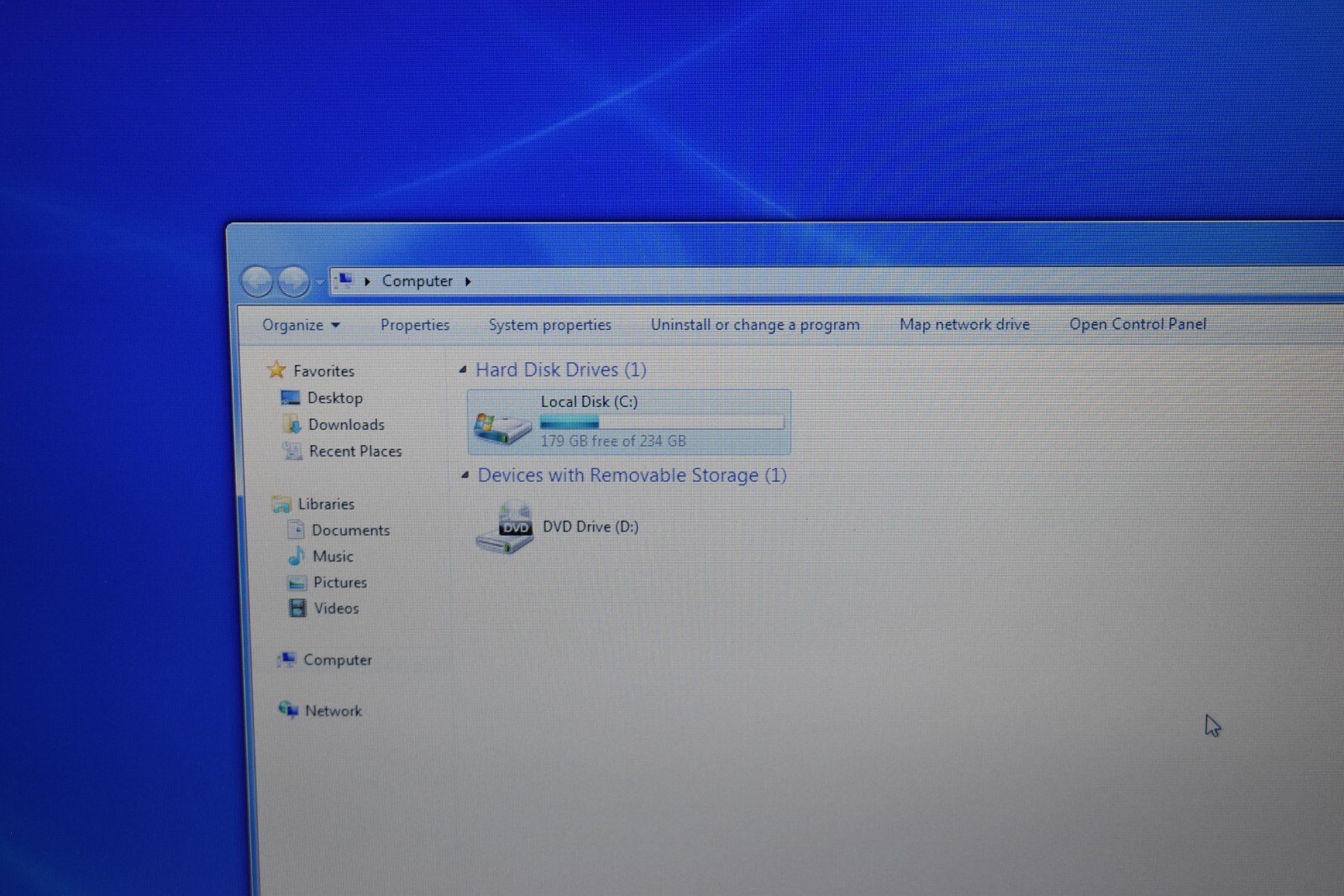Select Favorites in the navigation pane
This screenshot has width=1344, height=896.
click(x=323, y=370)
